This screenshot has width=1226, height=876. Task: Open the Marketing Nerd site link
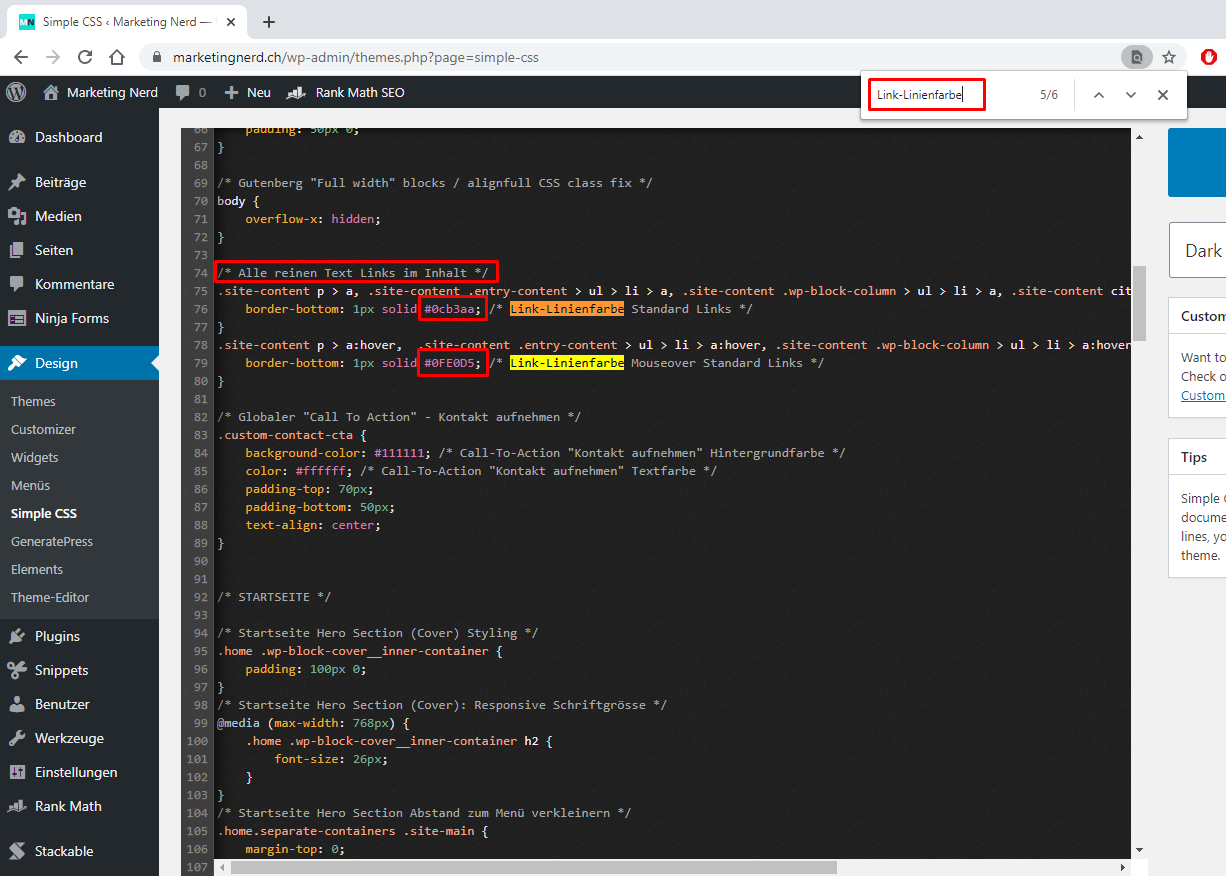click(x=101, y=92)
